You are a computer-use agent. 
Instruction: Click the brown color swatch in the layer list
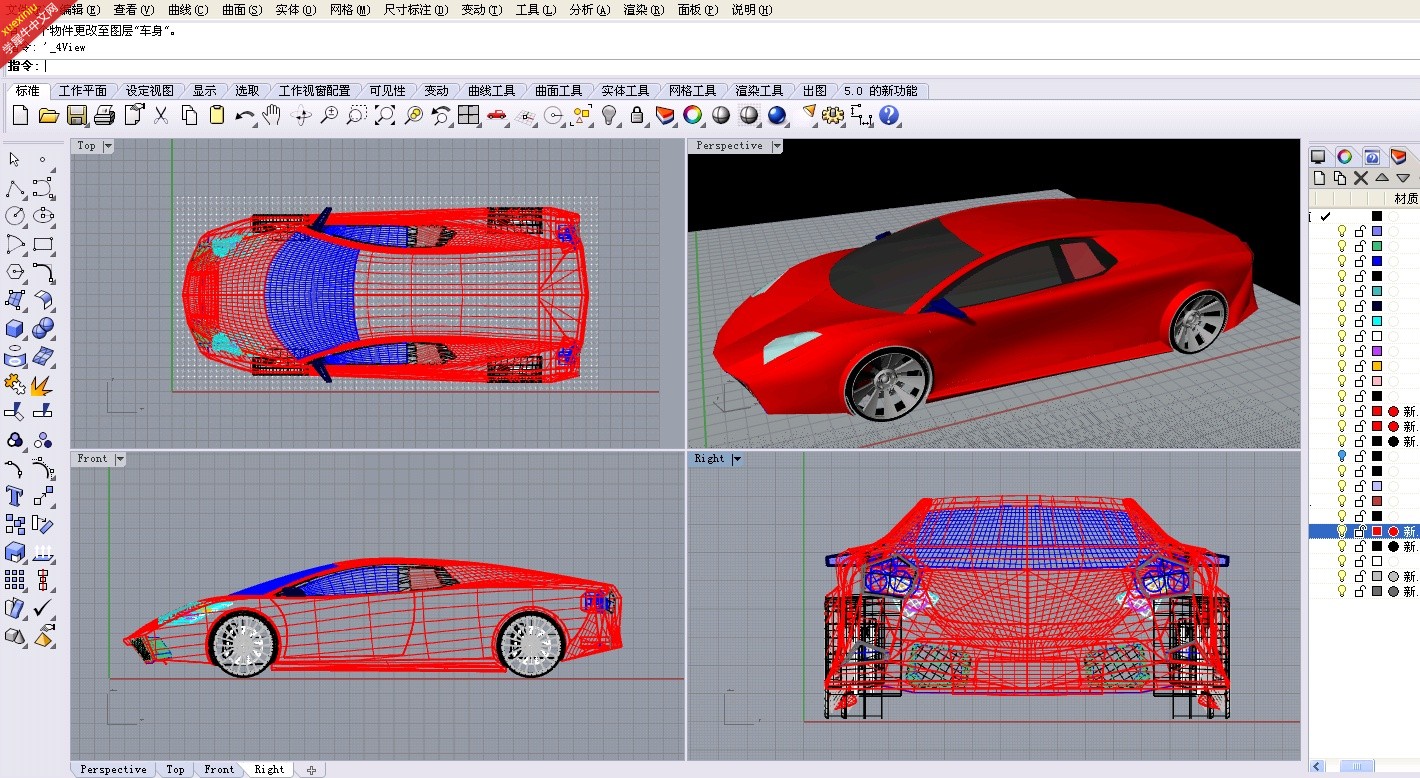[x=1377, y=501]
